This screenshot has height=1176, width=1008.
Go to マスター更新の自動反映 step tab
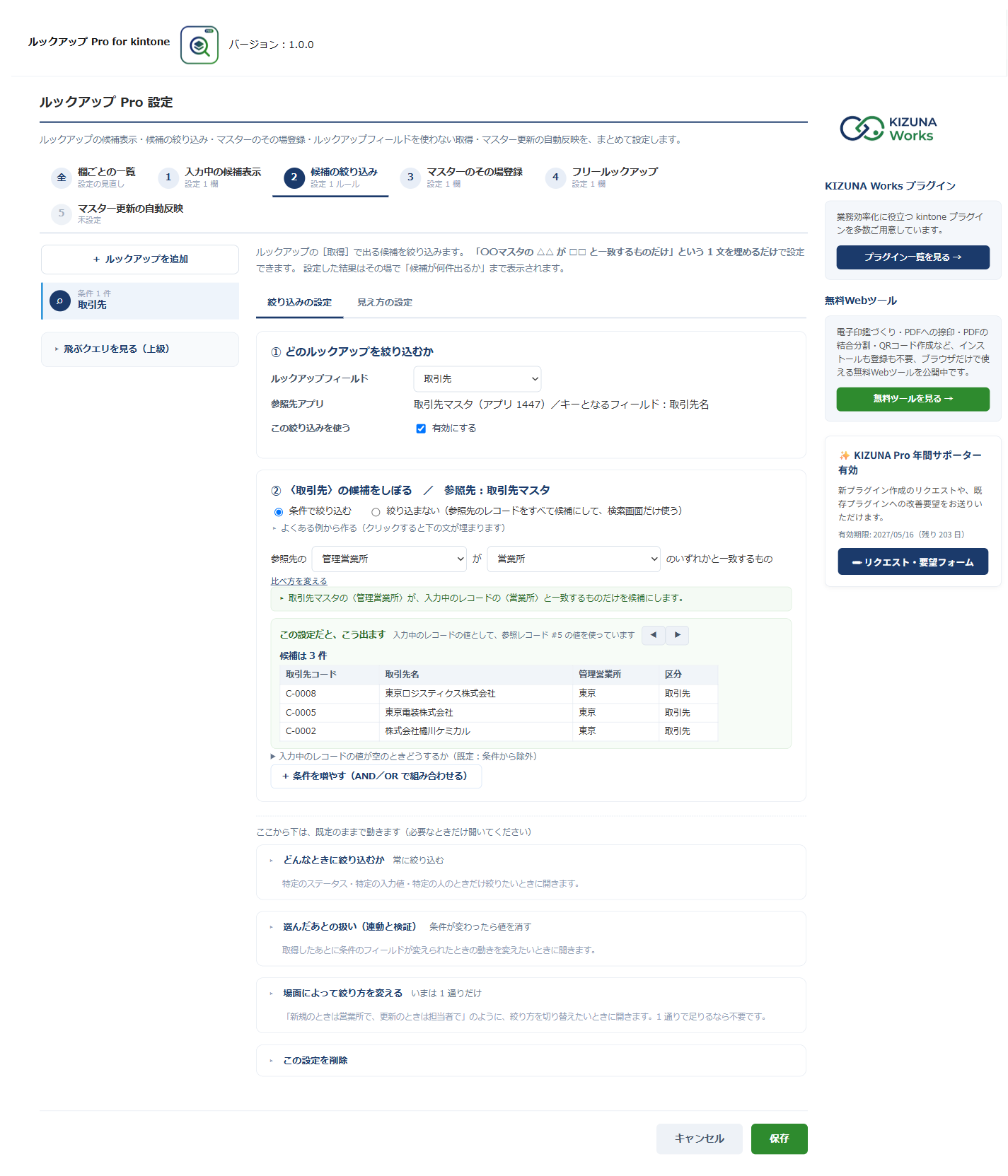(x=117, y=214)
